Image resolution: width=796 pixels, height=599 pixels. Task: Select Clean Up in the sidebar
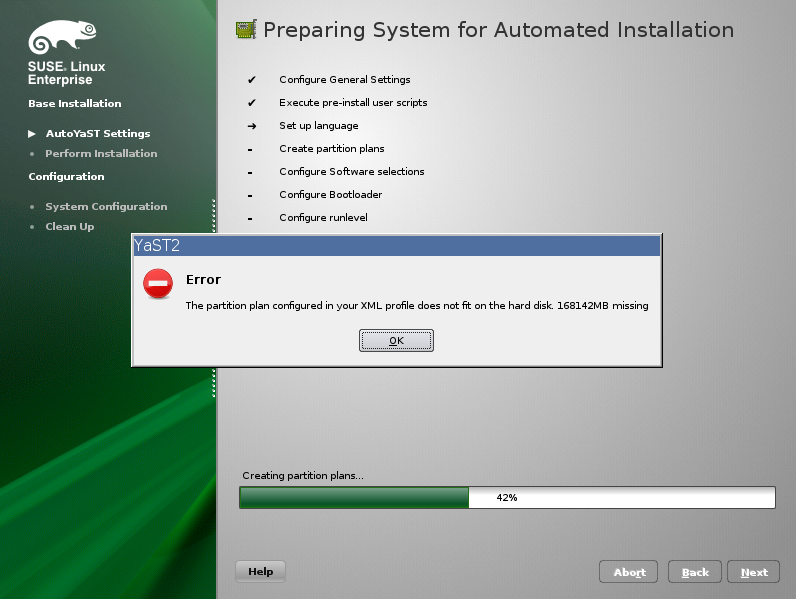pos(70,226)
